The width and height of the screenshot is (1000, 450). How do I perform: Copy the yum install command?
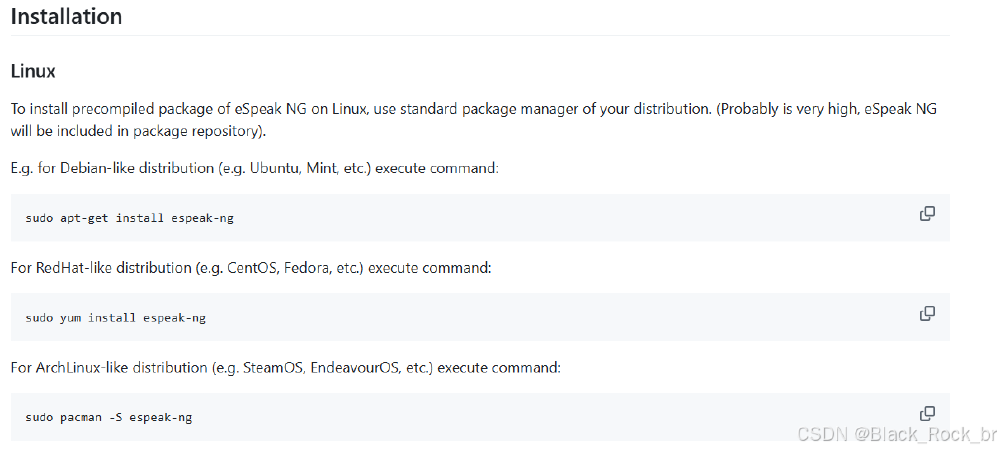click(x=927, y=313)
